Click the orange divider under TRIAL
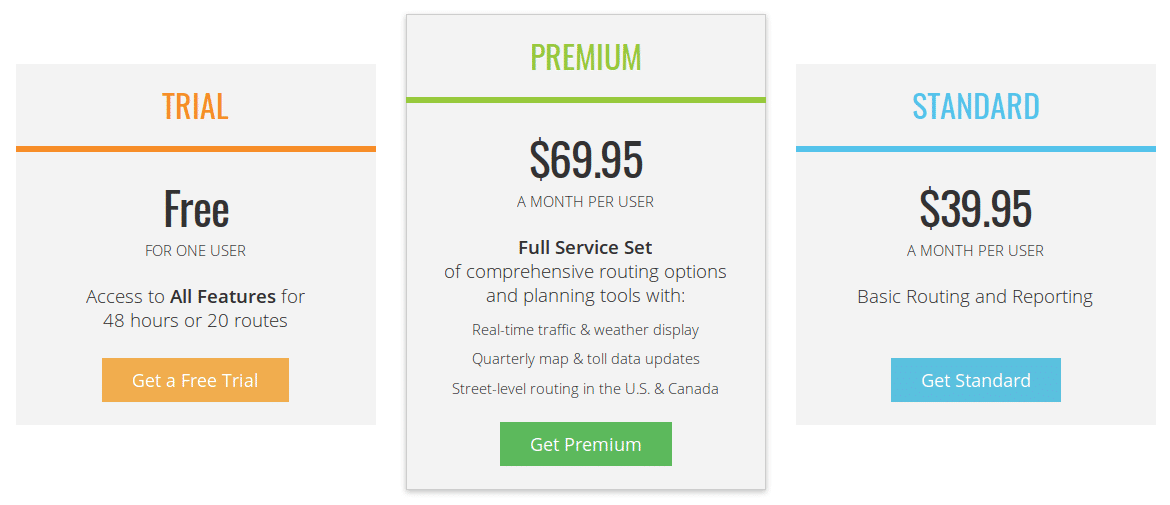The height and width of the screenshot is (505, 1170). tap(195, 149)
